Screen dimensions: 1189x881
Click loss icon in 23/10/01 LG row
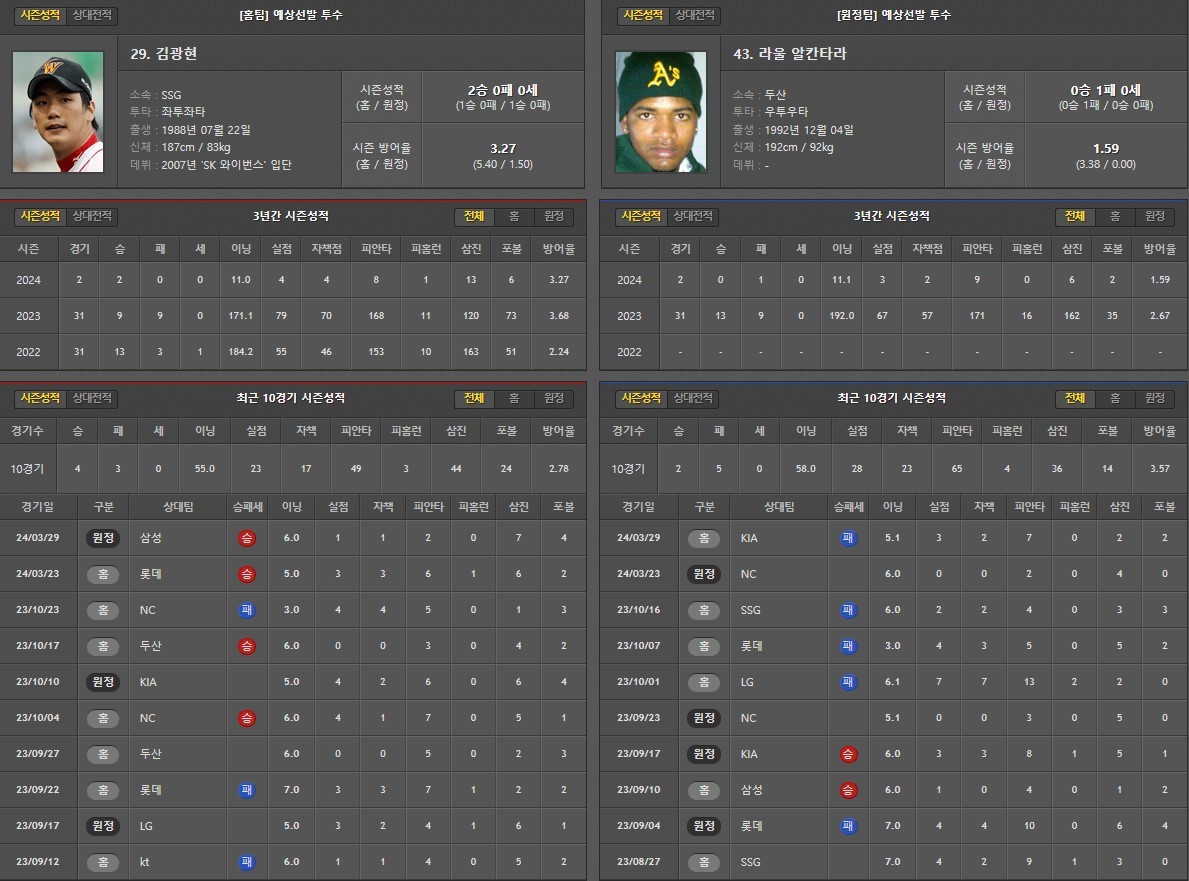click(x=848, y=682)
